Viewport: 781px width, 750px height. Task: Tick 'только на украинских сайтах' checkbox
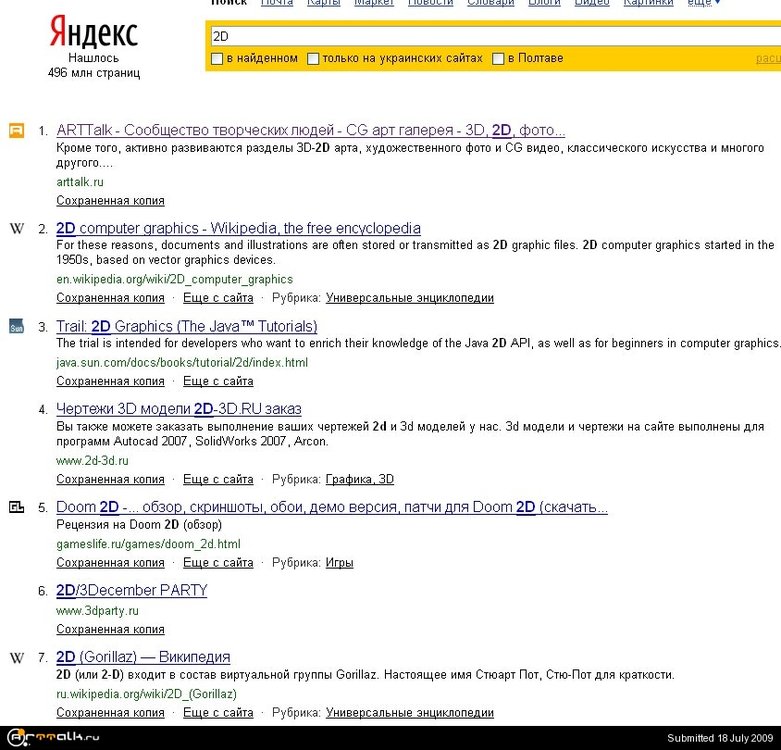pos(313,59)
